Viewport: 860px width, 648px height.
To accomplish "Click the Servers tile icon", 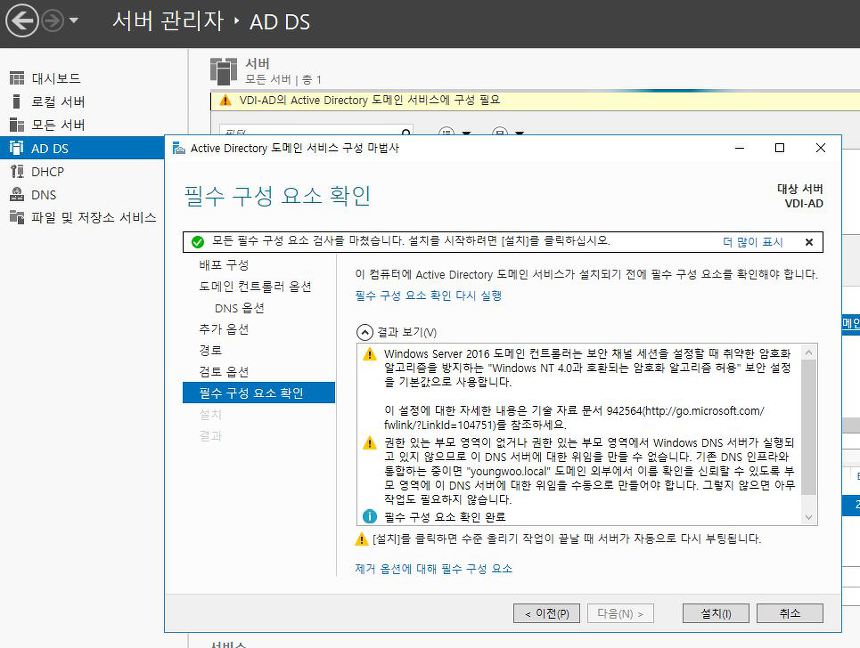I will pyautogui.click(x=223, y=71).
